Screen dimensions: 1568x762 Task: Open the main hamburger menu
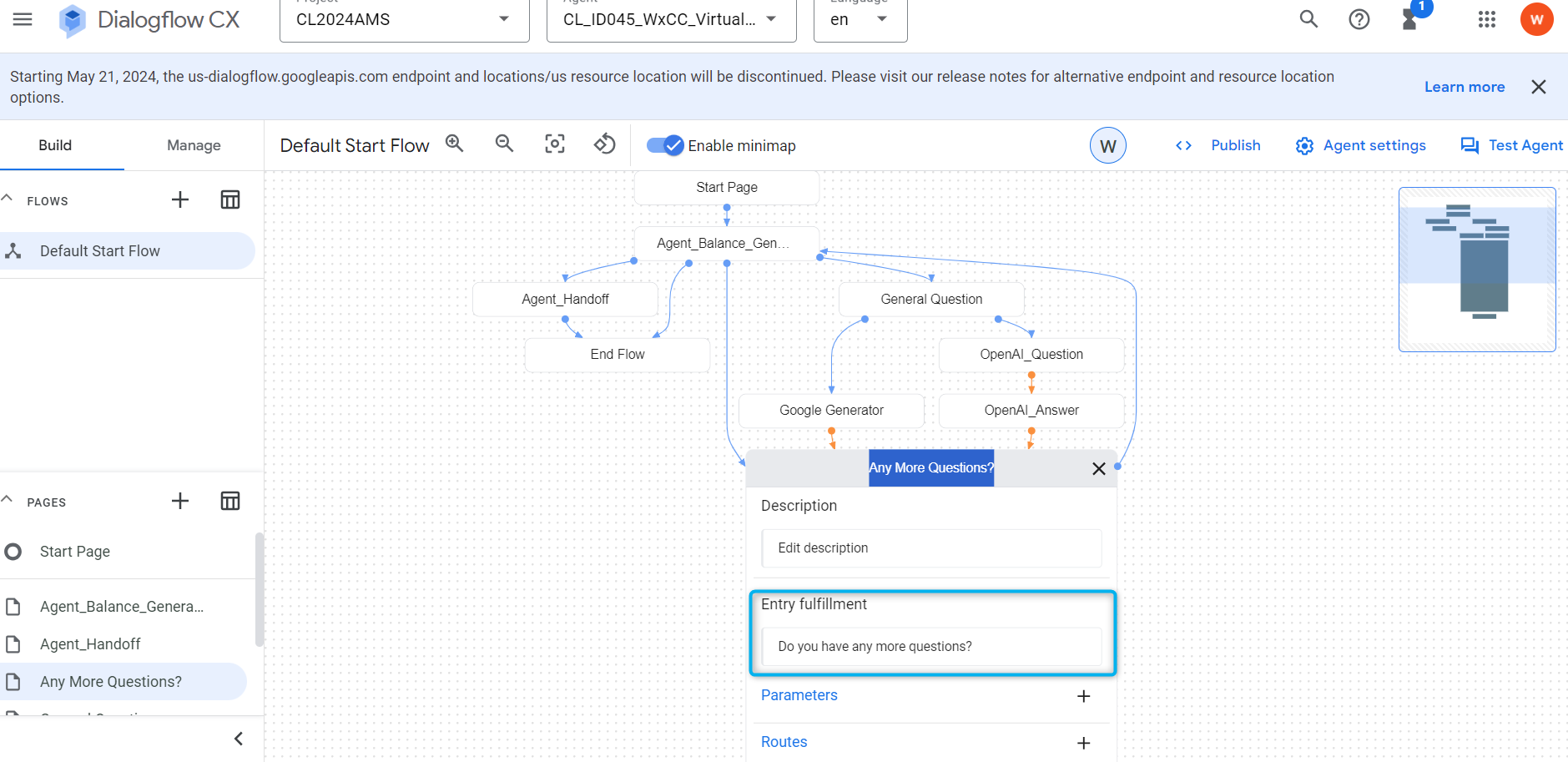click(x=23, y=19)
